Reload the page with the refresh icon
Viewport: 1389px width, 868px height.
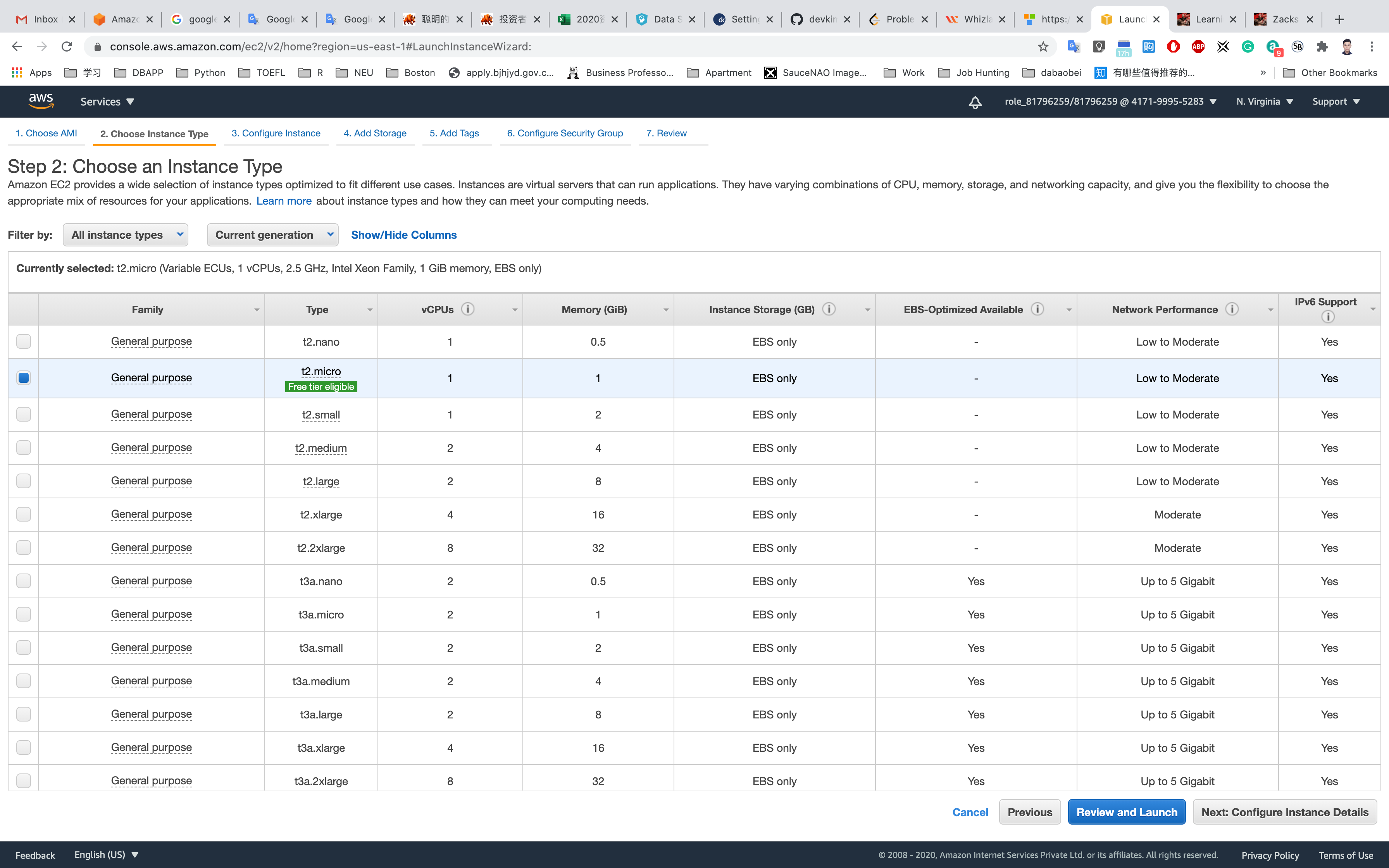[x=67, y=46]
